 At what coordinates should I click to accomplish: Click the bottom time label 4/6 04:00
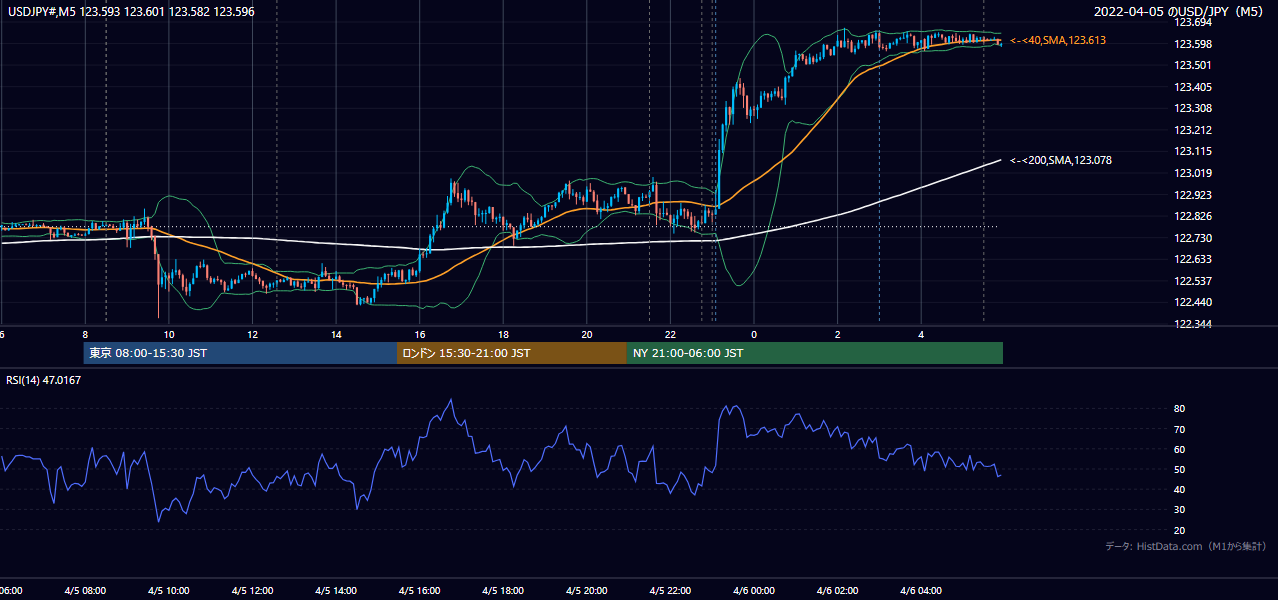pos(922,591)
